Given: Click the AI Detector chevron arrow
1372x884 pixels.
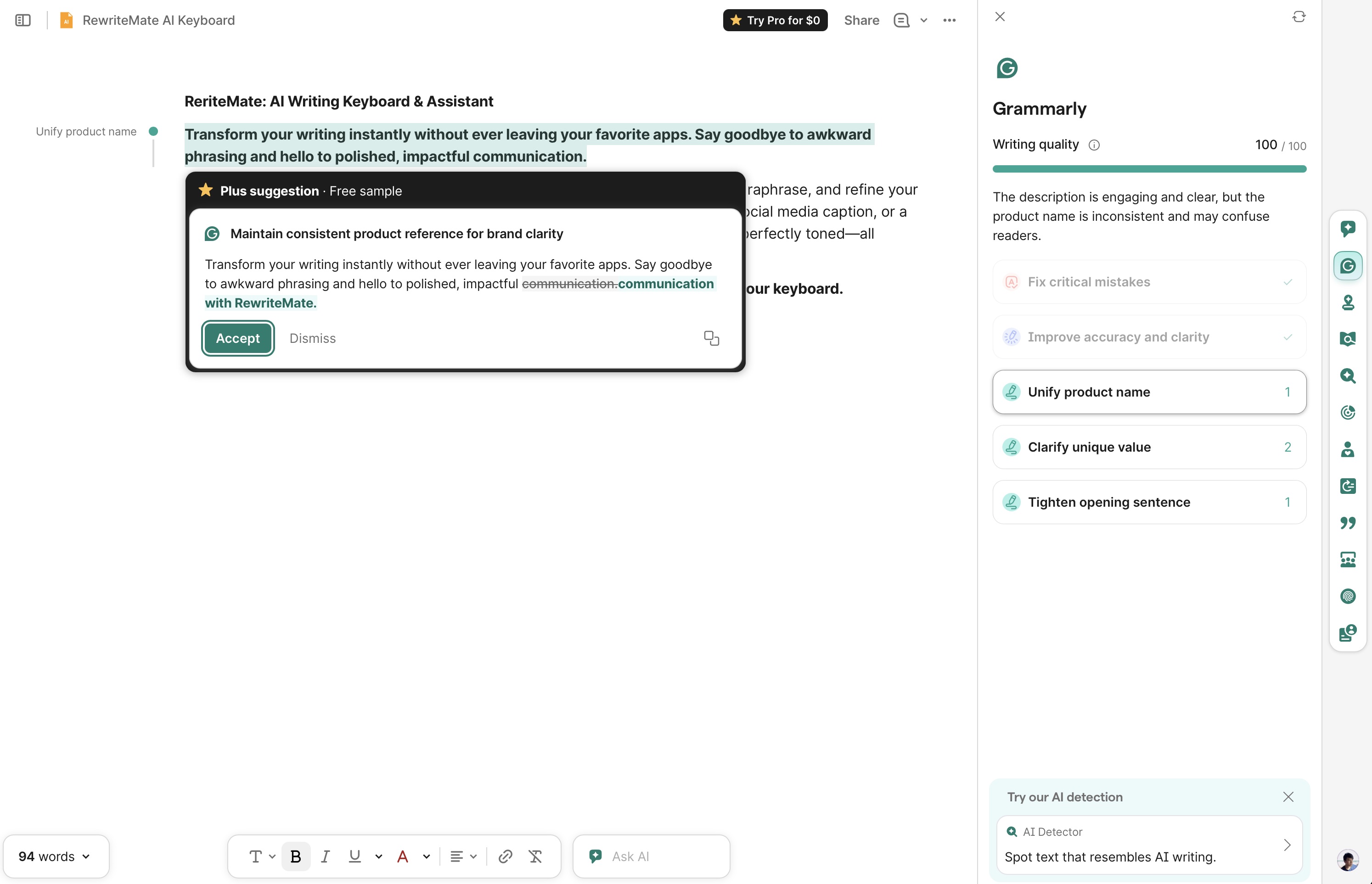Looking at the screenshot, I should 1287,845.
